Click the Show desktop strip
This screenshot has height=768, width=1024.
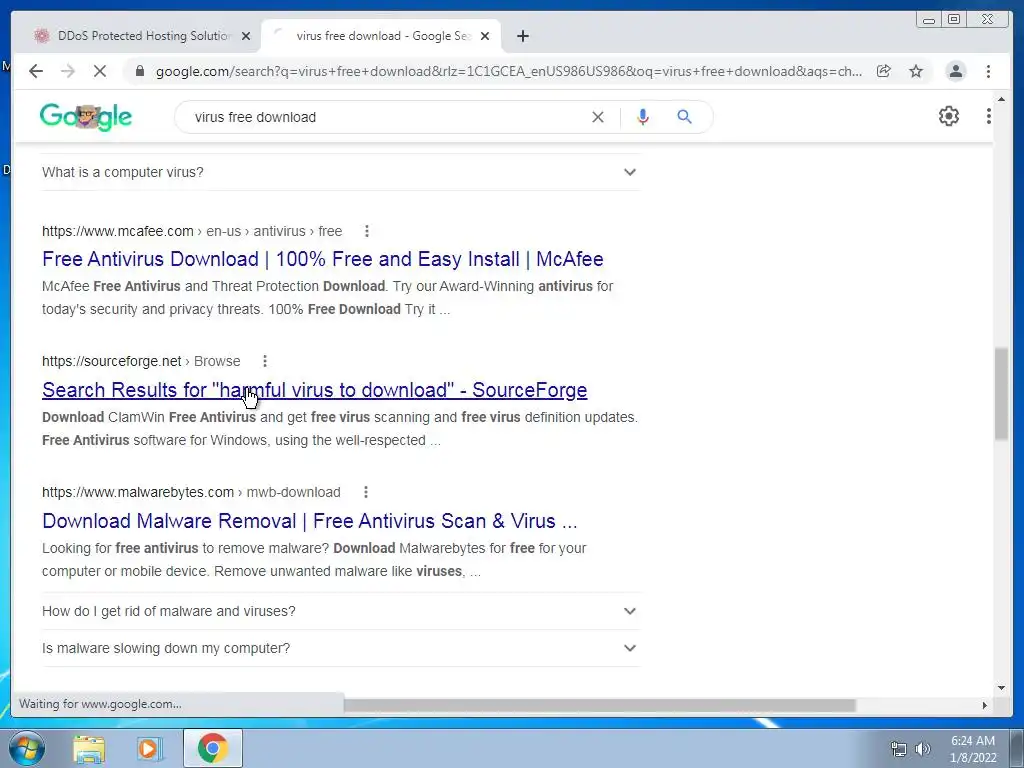click(1017, 748)
